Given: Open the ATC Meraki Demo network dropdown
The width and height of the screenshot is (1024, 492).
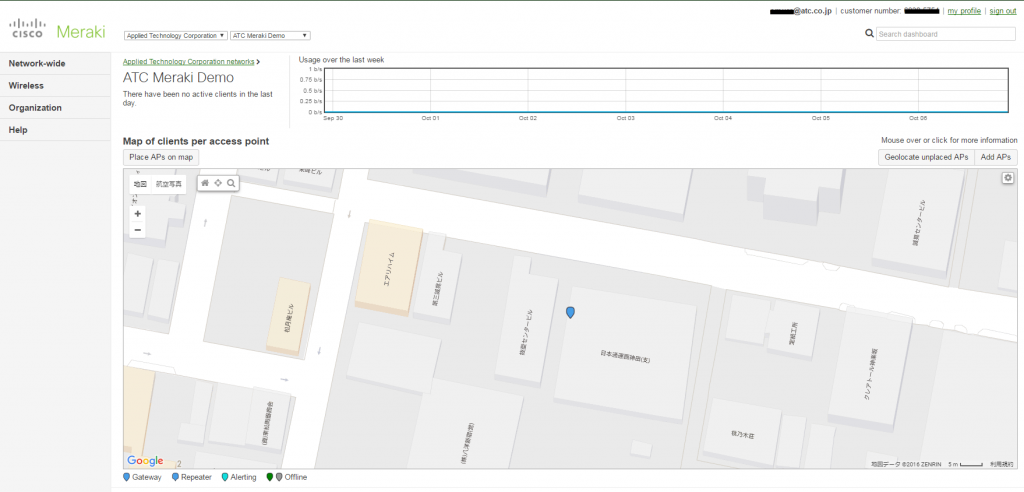Looking at the screenshot, I should pos(270,36).
